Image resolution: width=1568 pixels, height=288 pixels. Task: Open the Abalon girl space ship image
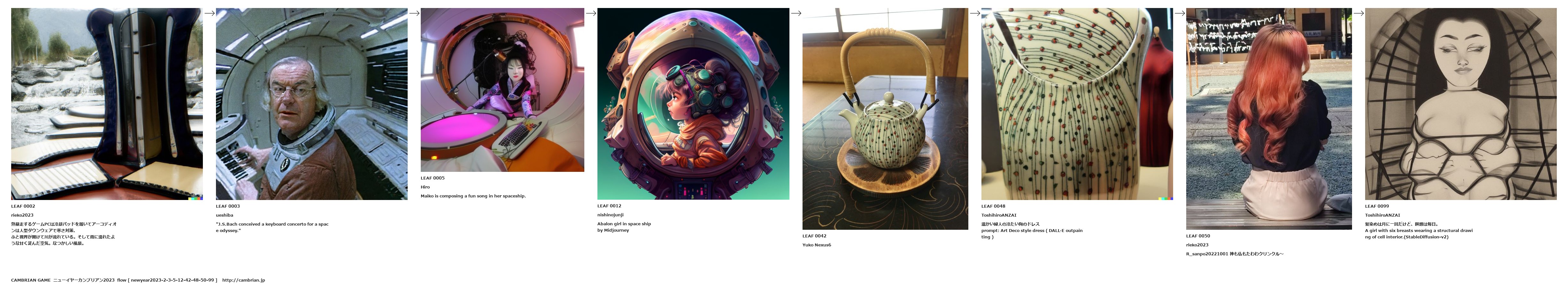[x=693, y=104]
